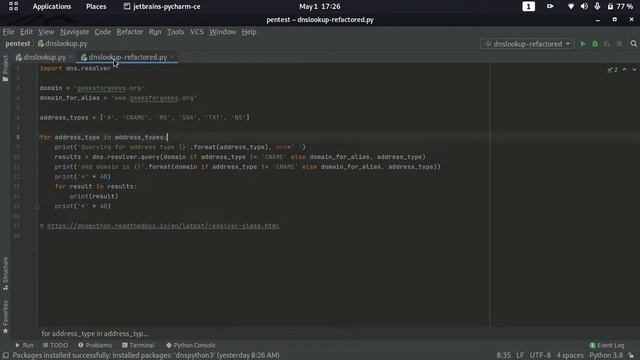This screenshot has width=640, height=360.
Task: Open the Edit menu
Action: click(26, 32)
